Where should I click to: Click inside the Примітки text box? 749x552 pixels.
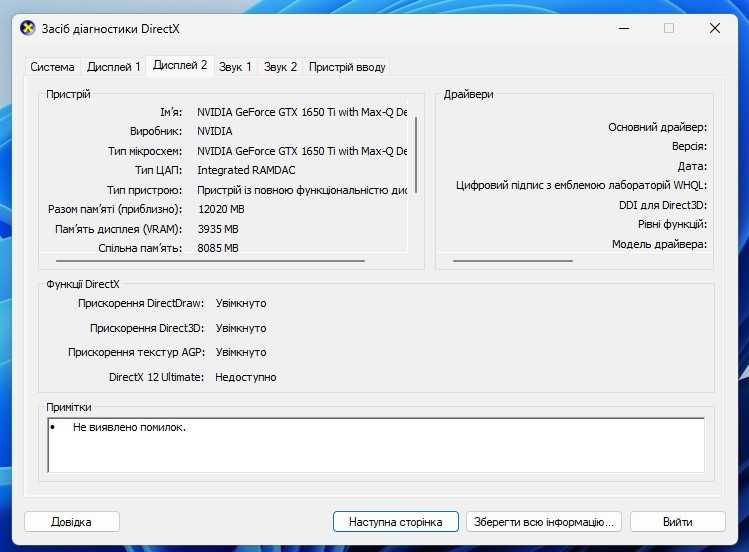pyautogui.click(x=376, y=445)
